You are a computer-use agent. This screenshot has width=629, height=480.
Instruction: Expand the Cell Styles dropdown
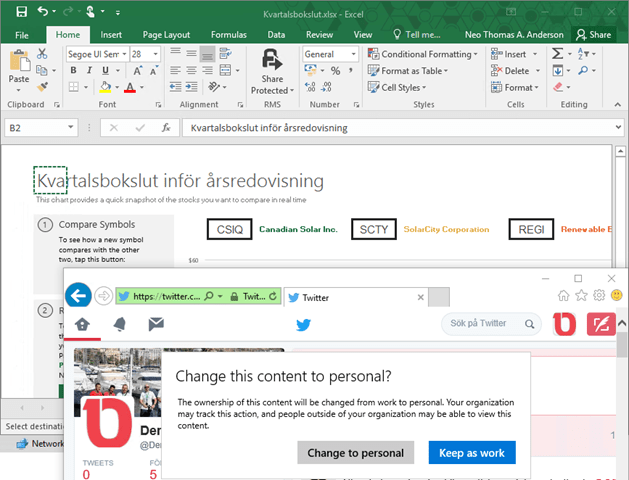click(x=408, y=87)
